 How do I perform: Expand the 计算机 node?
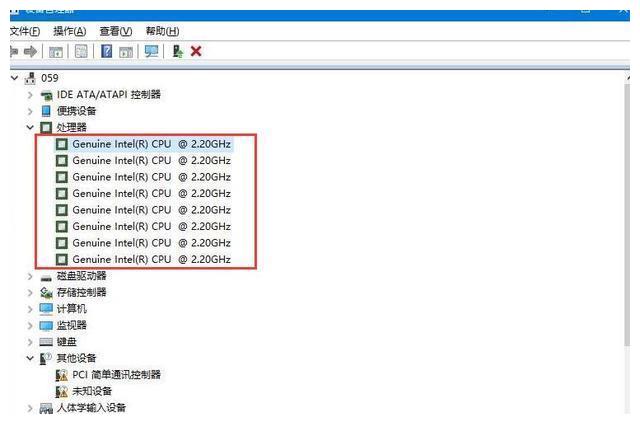point(30,309)
